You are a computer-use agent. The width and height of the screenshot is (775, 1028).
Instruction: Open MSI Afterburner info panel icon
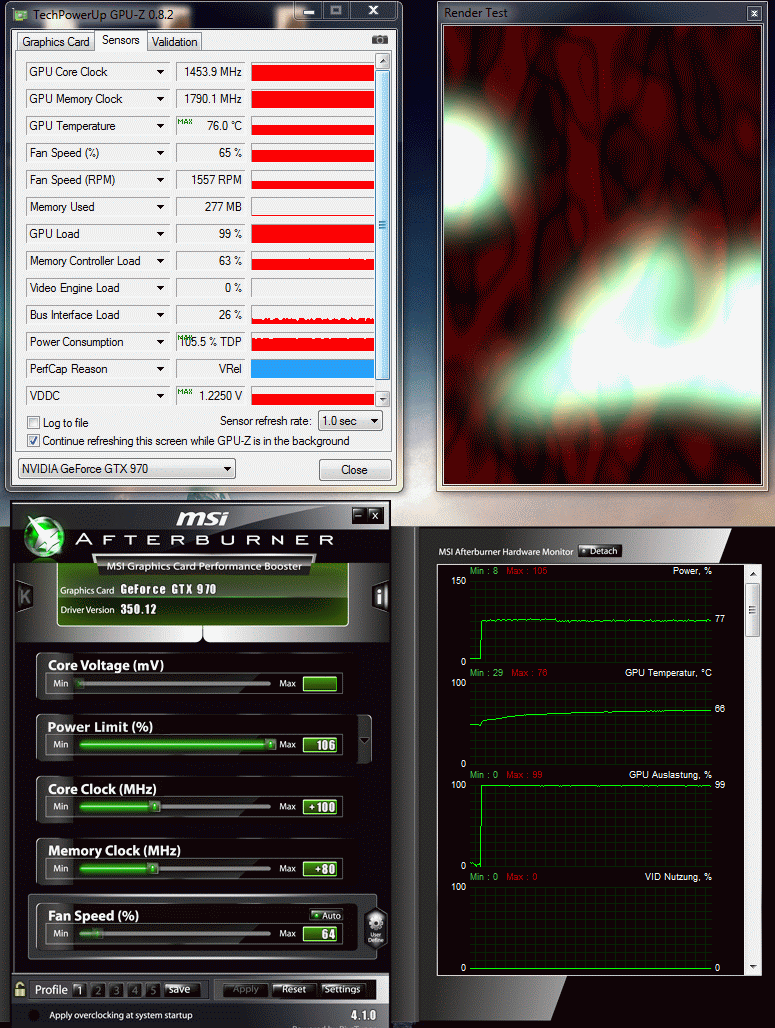click(x=380, y=596)
